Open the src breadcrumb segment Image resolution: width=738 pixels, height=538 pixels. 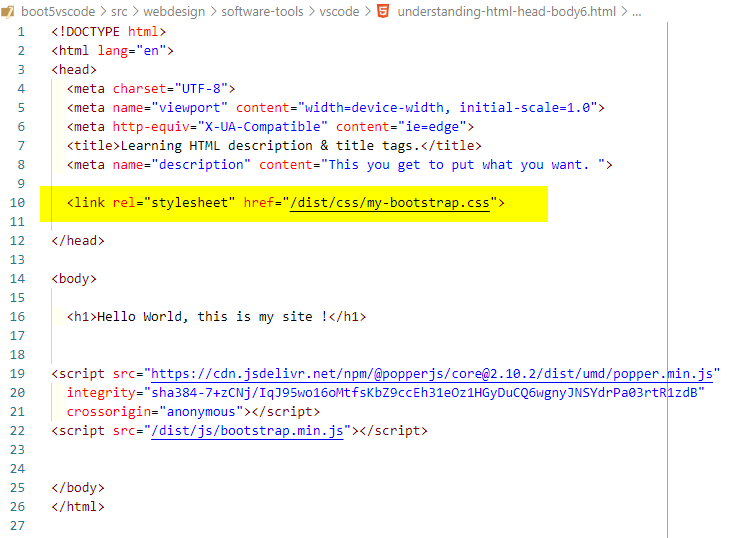point(119,11)
